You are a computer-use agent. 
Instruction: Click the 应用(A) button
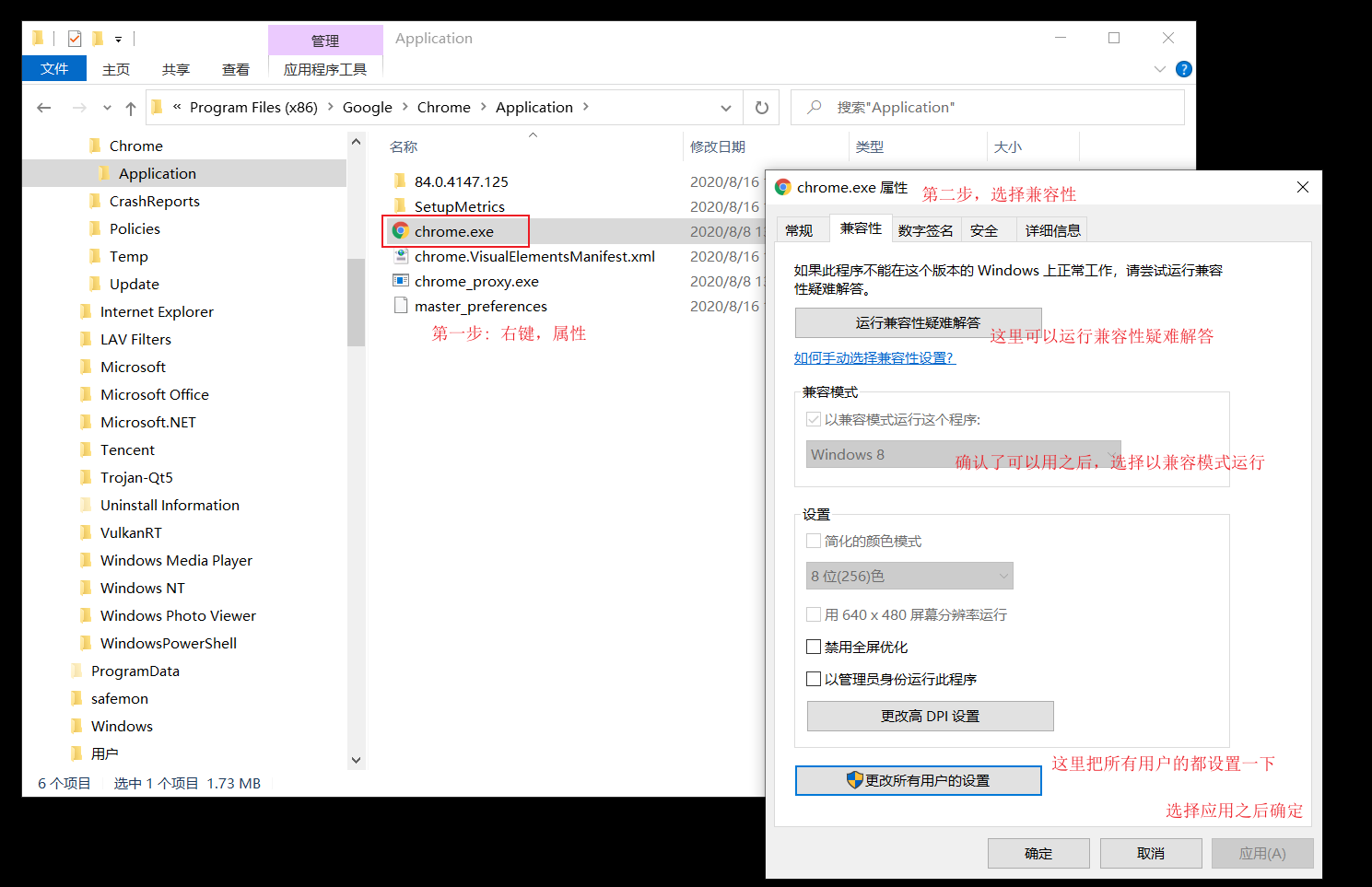pyautogui.click(x=1262, y=853)
